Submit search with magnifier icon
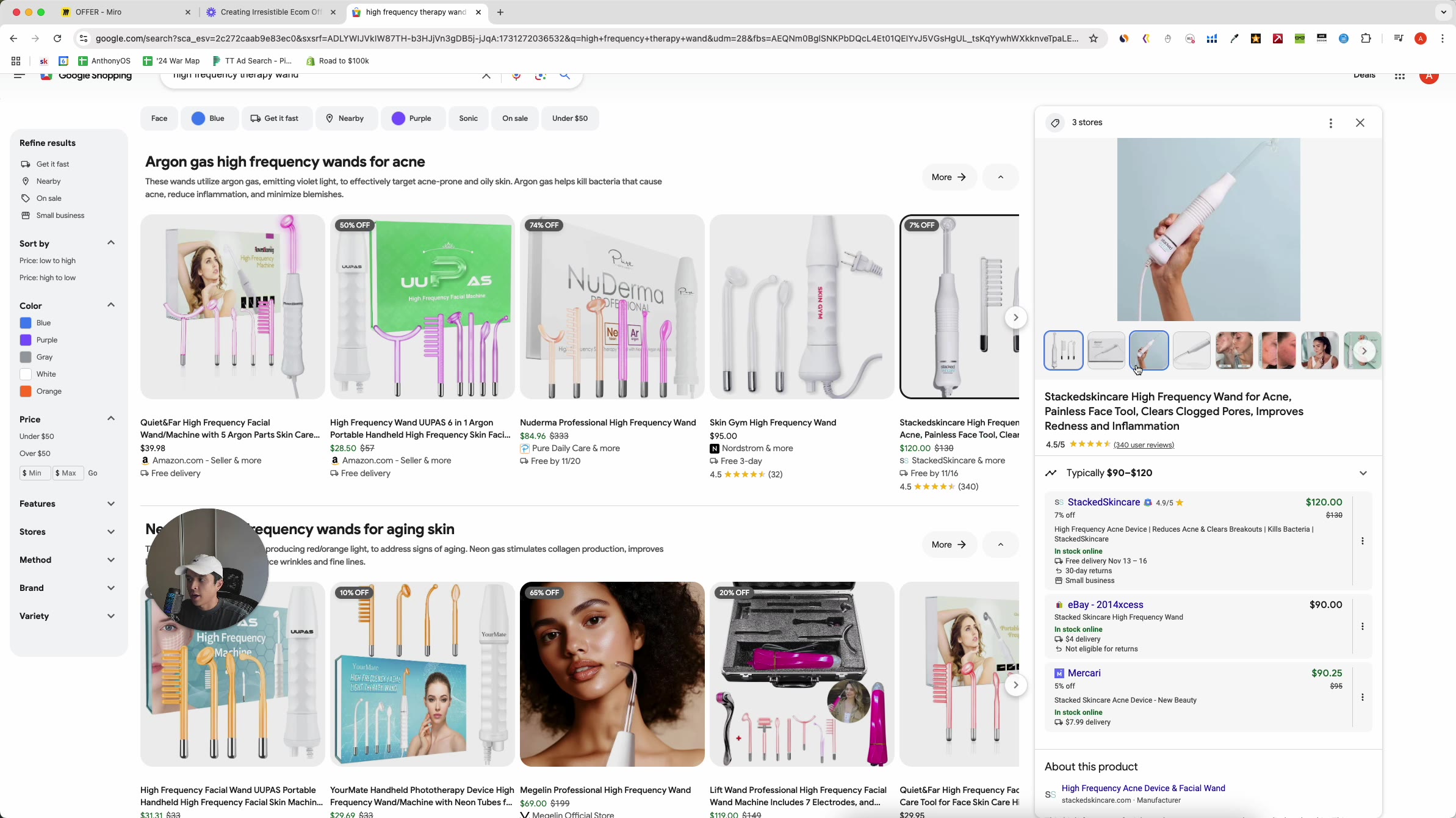 point(565,76)
